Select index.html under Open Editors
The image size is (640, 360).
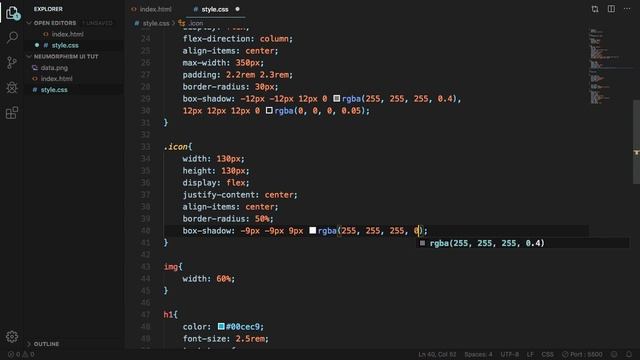pos(68,34)
